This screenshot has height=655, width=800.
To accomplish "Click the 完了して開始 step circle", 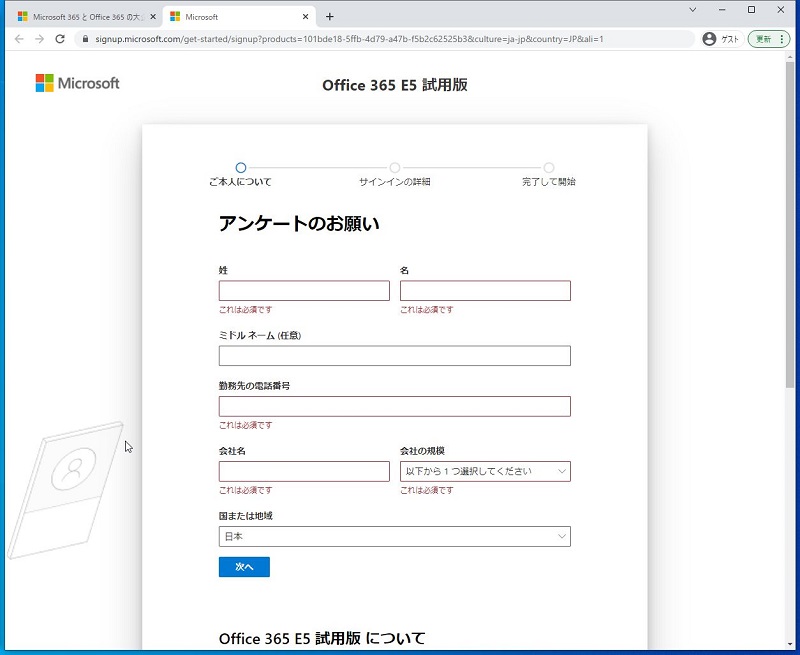I will click(x=548, y=168).
